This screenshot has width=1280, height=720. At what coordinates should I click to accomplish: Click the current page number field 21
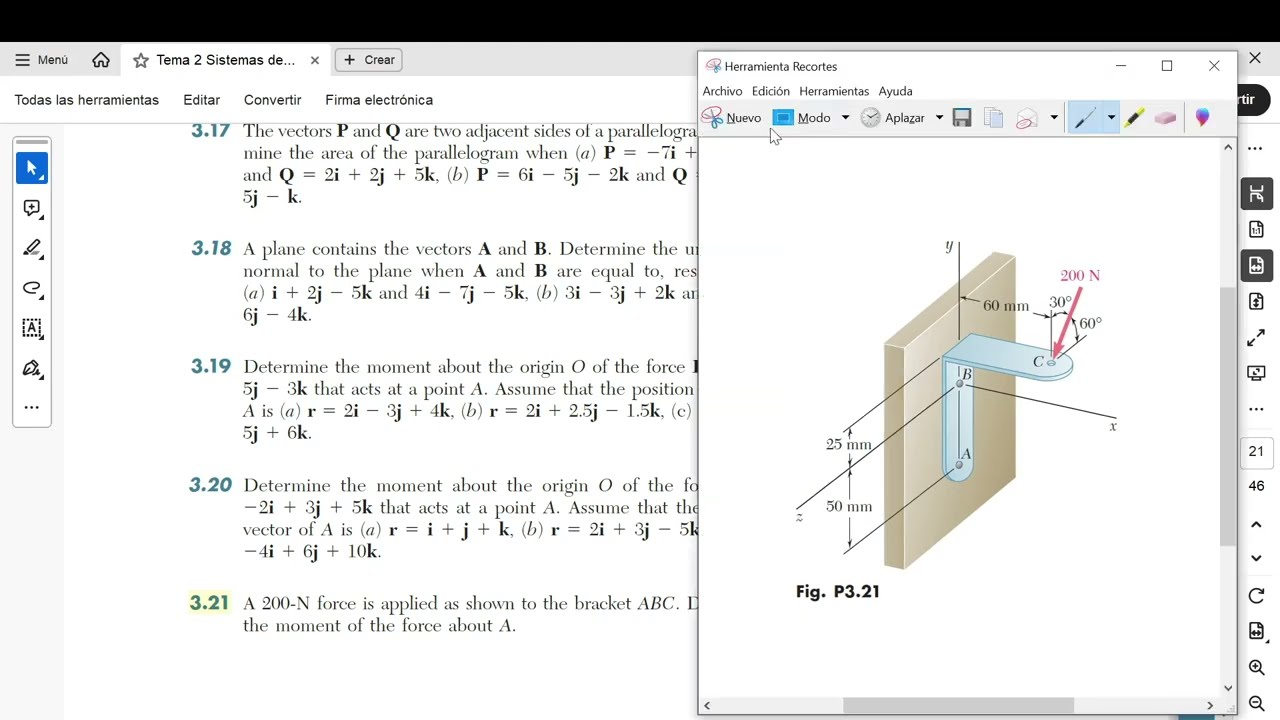pyautogui.click(x=1257, y=451)
